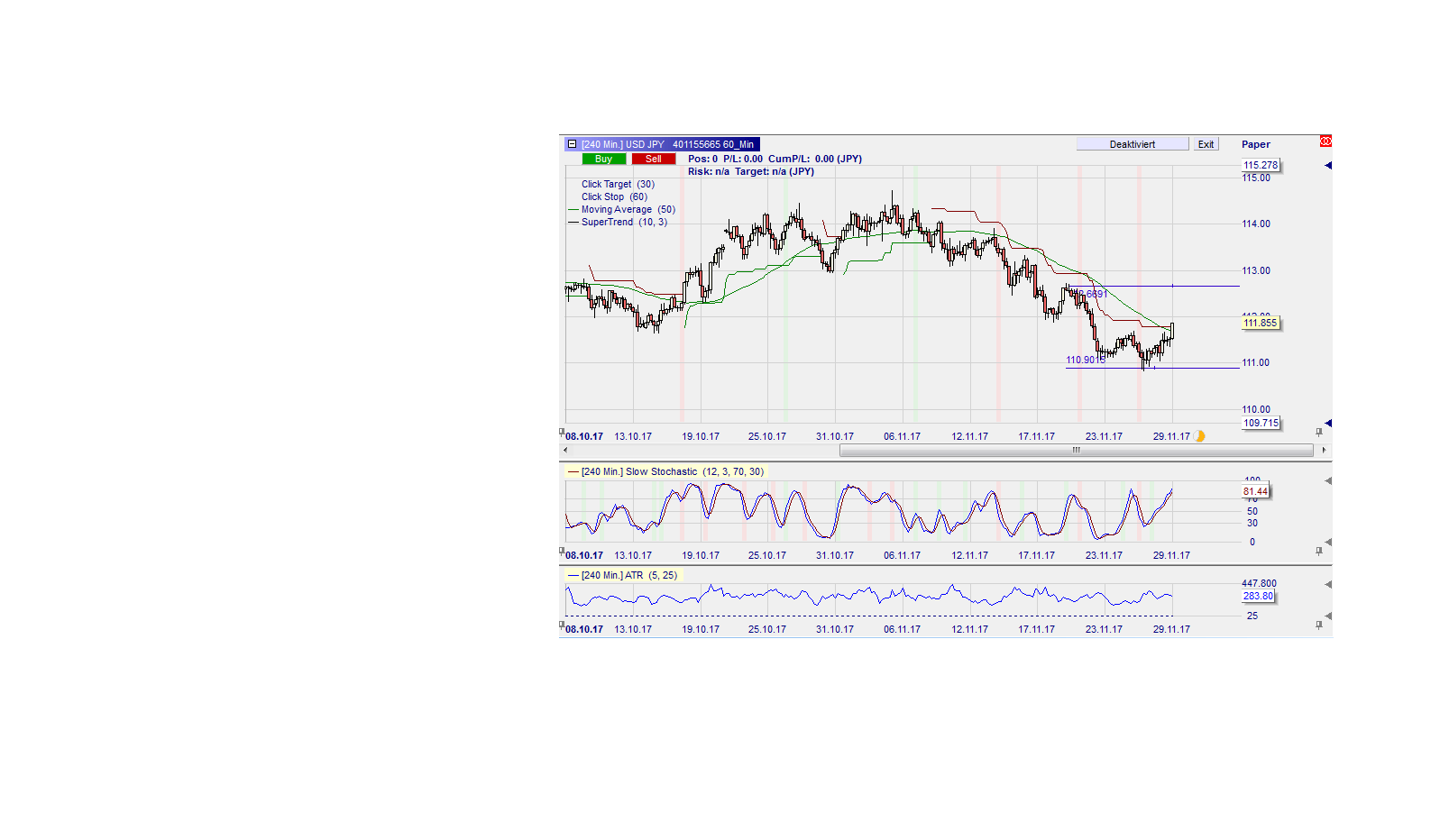1449x840 pixels.
Task: Select the green Moving Average color line
Action: pyautogui.click(x=573, y=209)
